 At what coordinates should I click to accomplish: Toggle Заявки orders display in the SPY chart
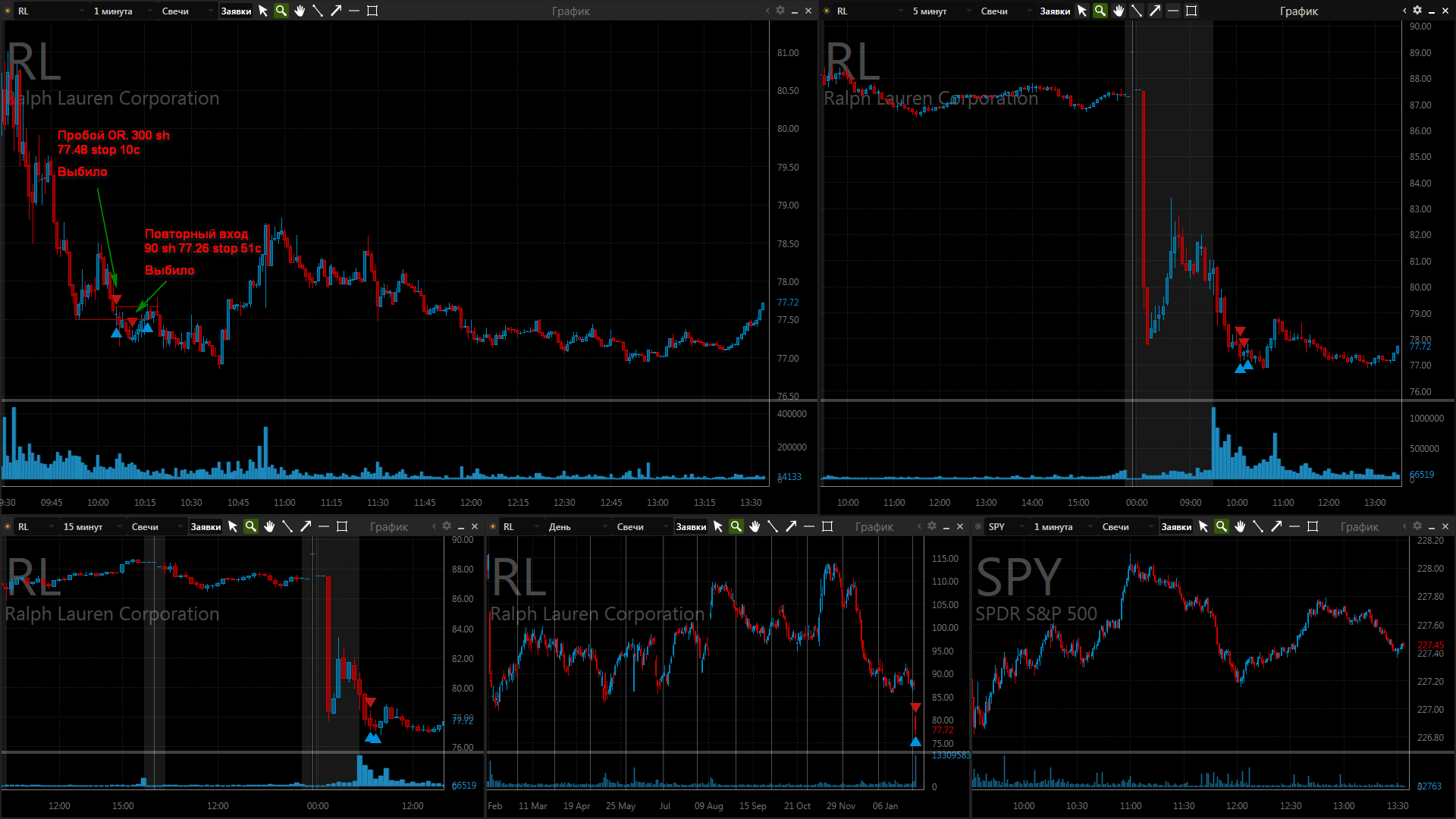click(1176, 526)
